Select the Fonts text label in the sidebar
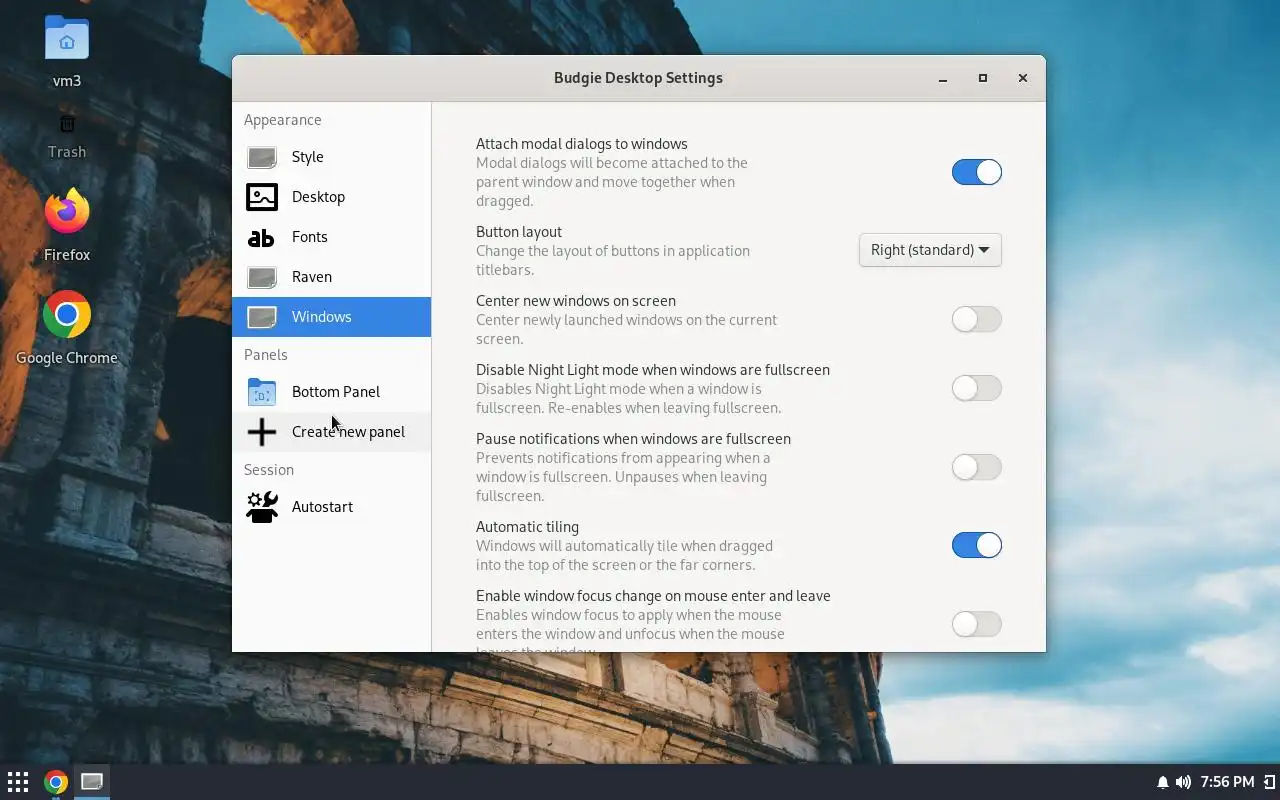Screen dimensions: 1280x800 [310, 237]
